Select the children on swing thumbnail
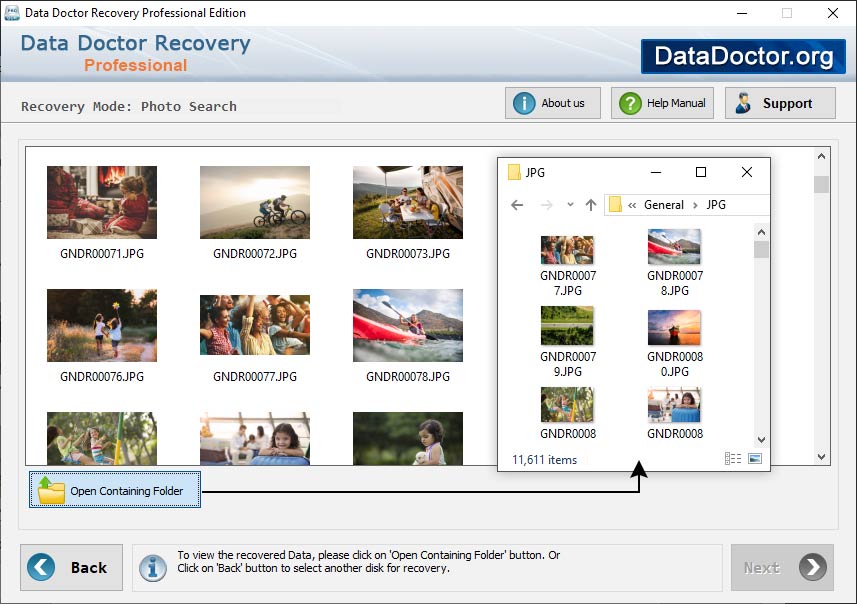The image size is (857, 604). (x=102, y=438)
